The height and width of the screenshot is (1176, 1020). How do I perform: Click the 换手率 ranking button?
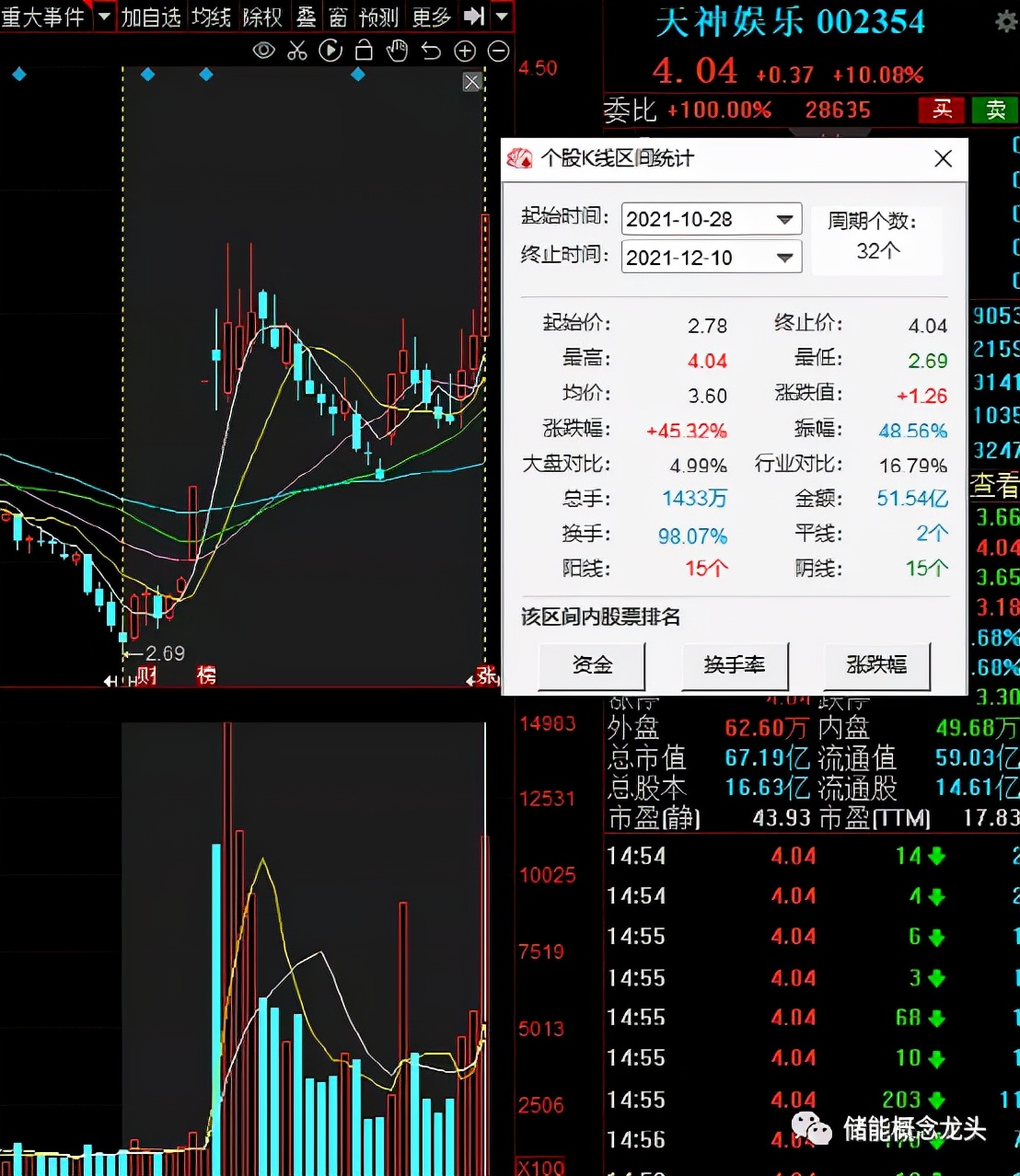pos(734,665)
